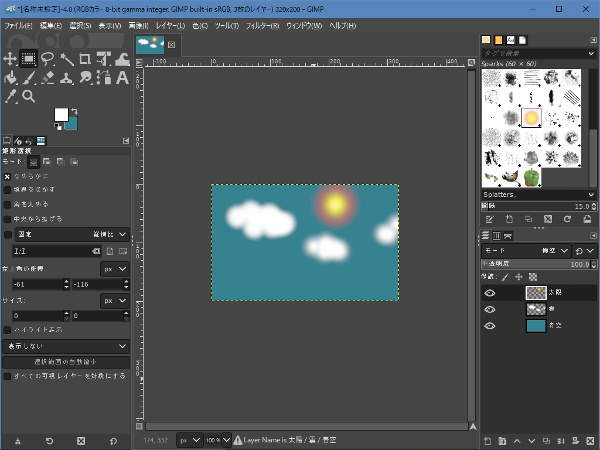Image resolution: width=600 pixels, height=450 pixels.
Task: Check the all-visible-layers option checkbox
Action: pyautogui.click(x=8, y=376)
